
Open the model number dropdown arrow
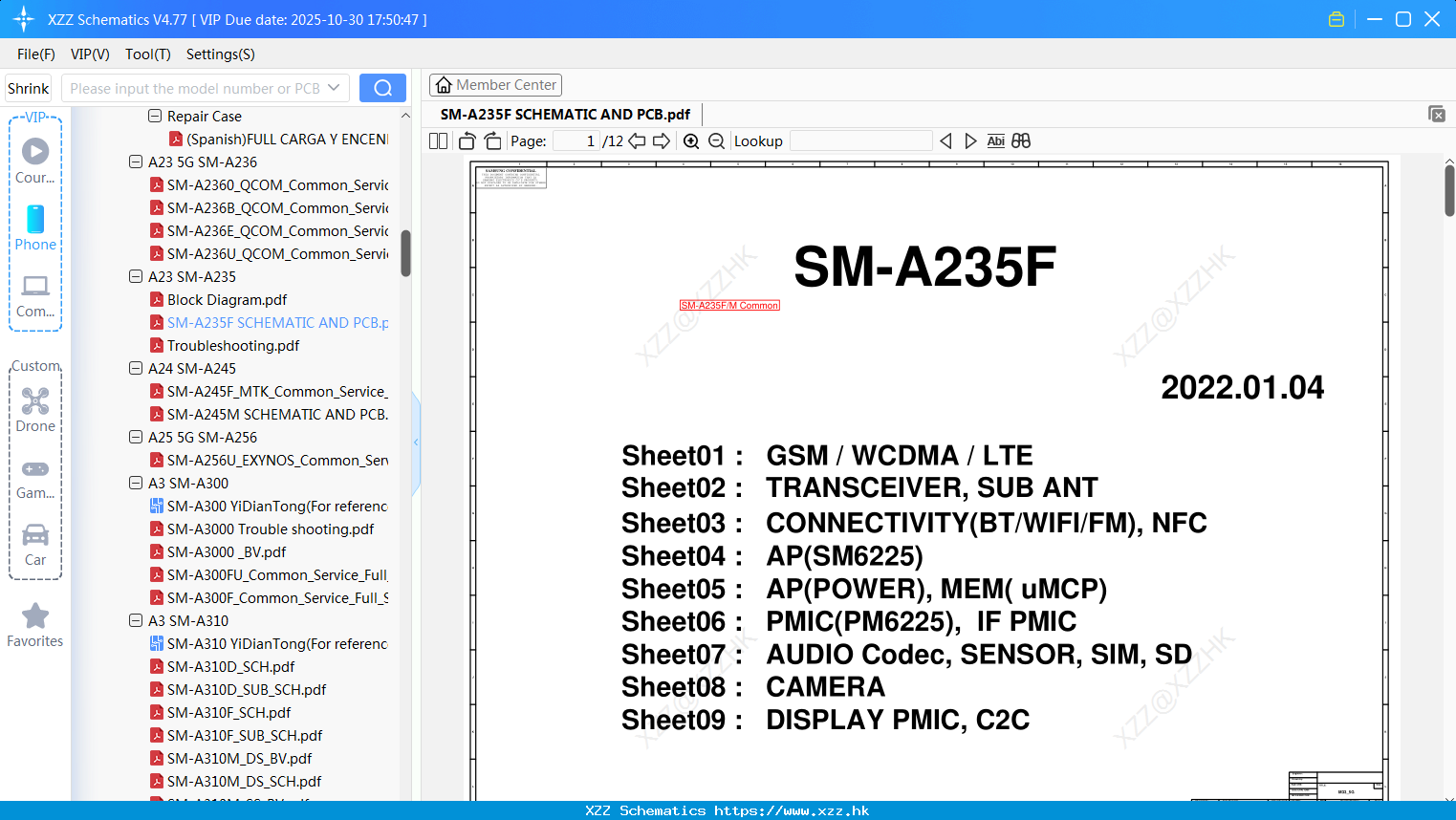point(334,88)
